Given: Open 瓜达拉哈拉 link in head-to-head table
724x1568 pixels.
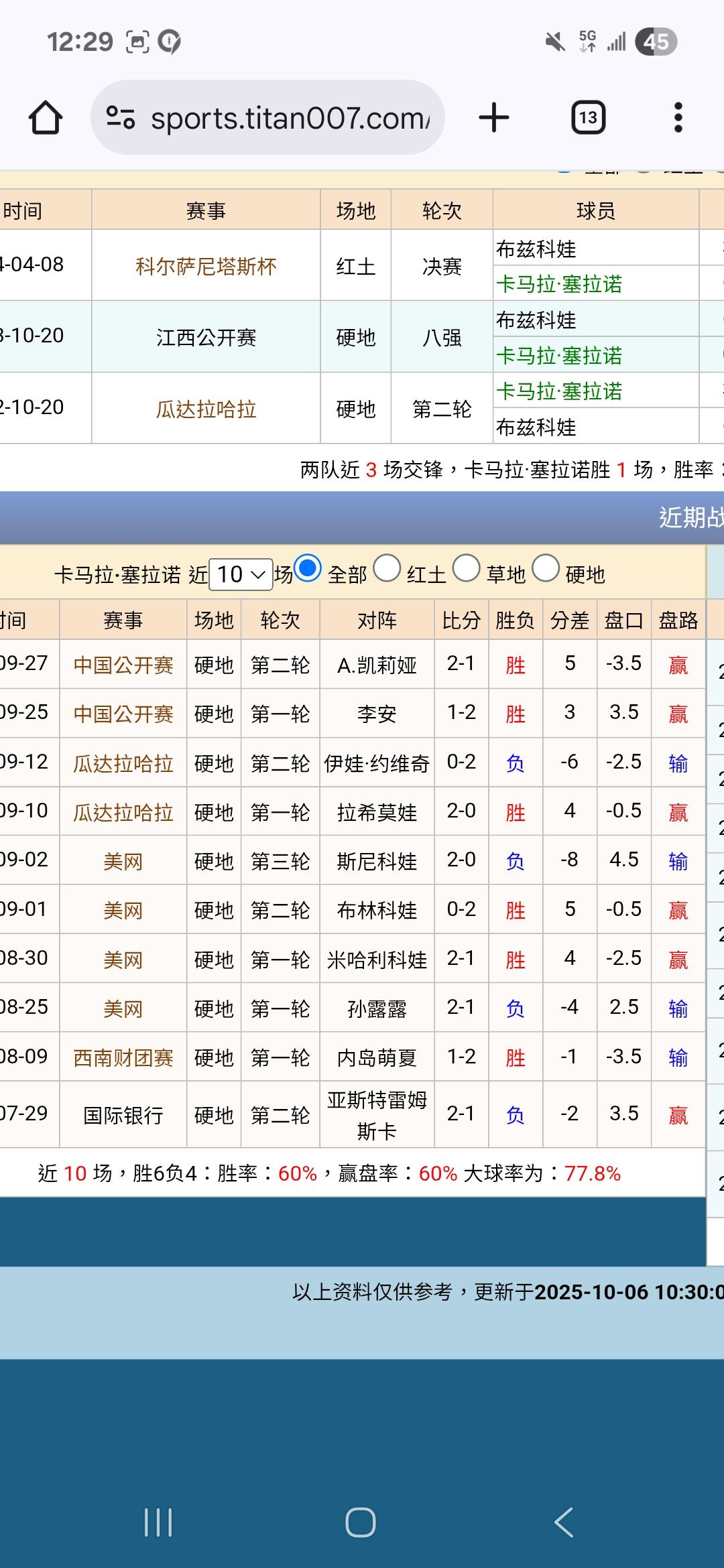Looking at the screenshot, I should click(x=206, y=409).
